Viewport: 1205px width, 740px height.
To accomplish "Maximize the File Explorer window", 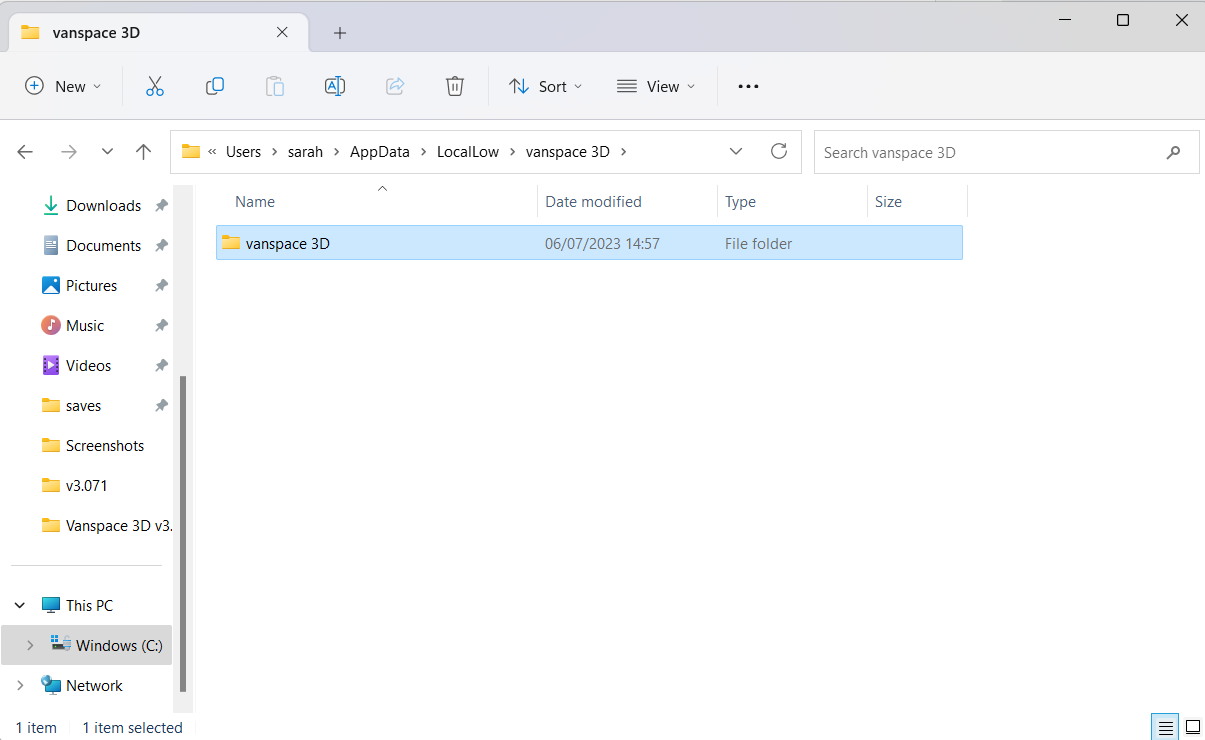I will tap(1123, 20).
